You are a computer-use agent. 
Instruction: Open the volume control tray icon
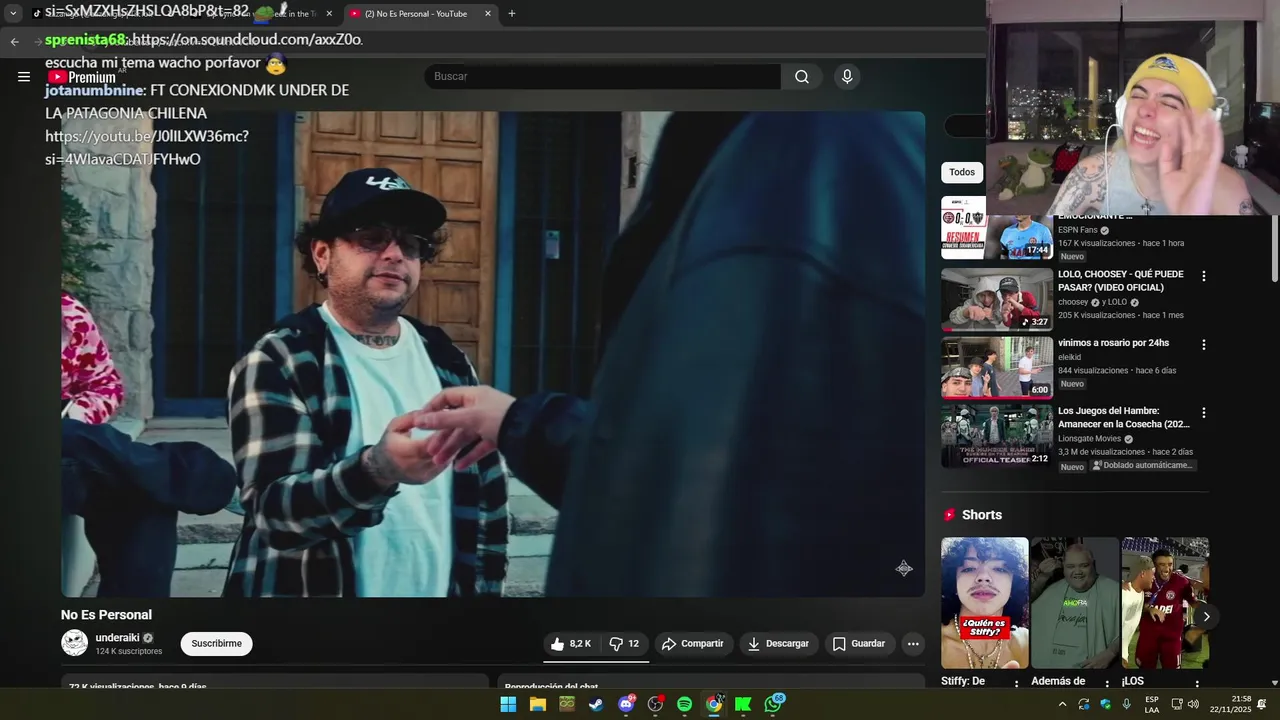(x=1193, y=704)
